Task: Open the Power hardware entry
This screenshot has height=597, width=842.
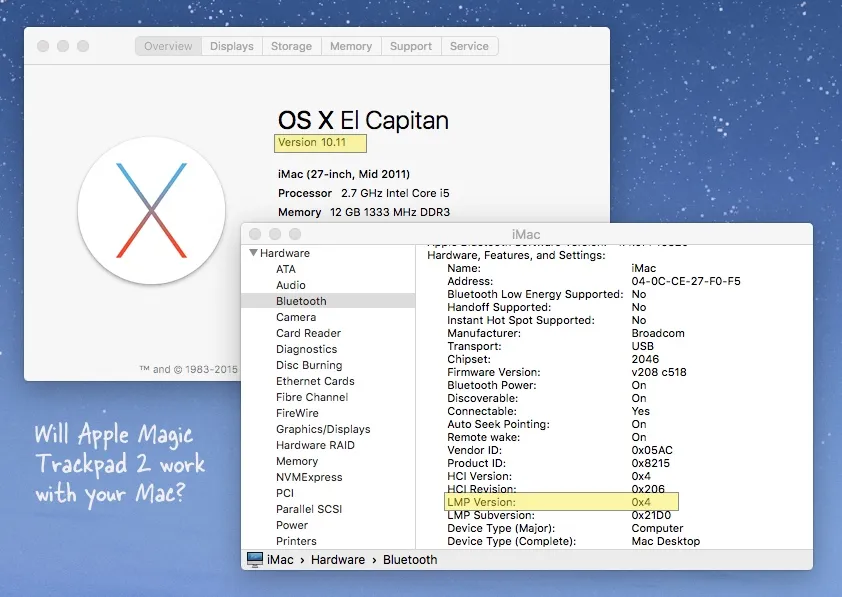Action: pos(291,525)
